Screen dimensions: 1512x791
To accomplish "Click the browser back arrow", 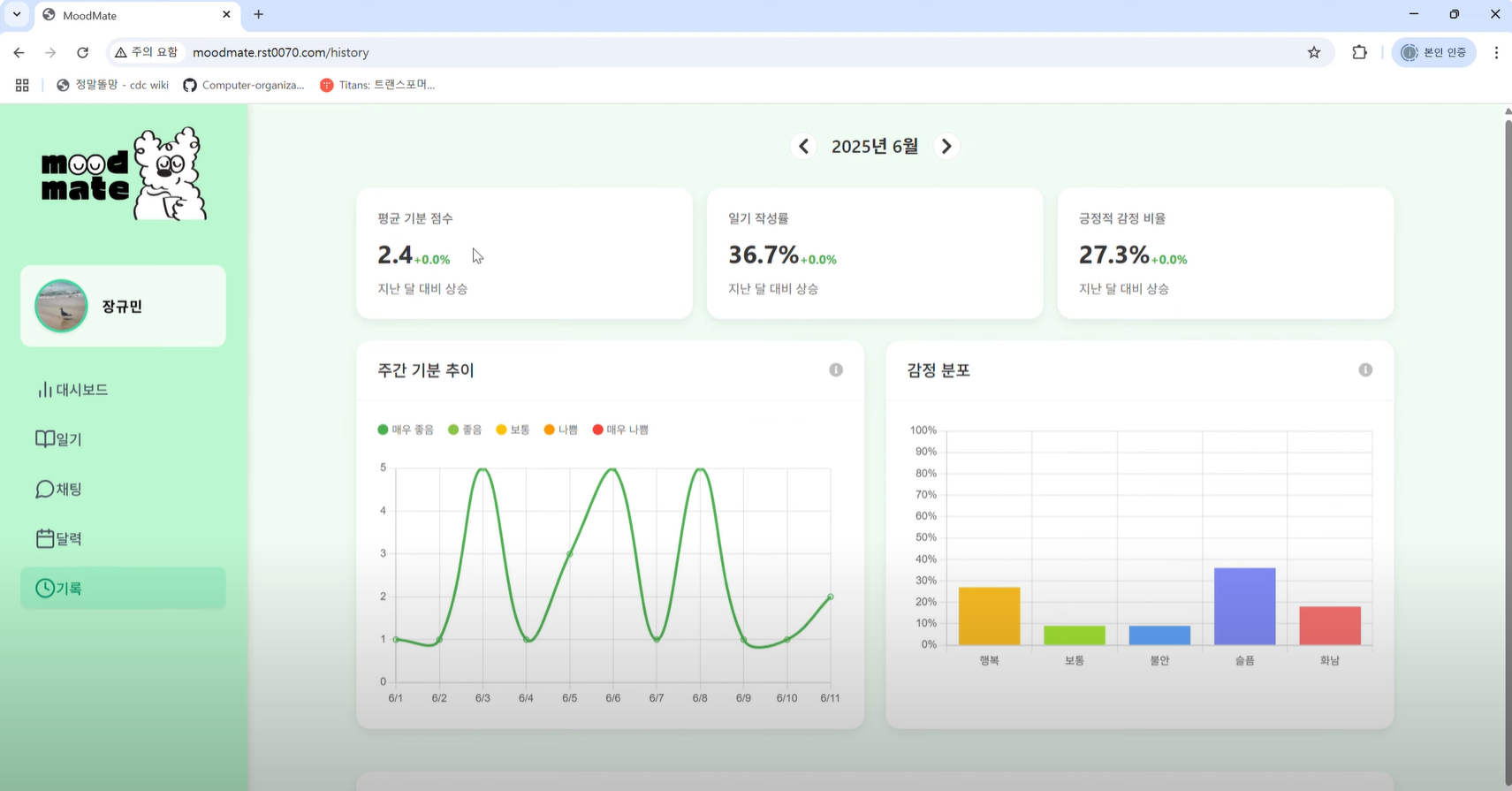I will pyautogui.click(x=19, y=53).
